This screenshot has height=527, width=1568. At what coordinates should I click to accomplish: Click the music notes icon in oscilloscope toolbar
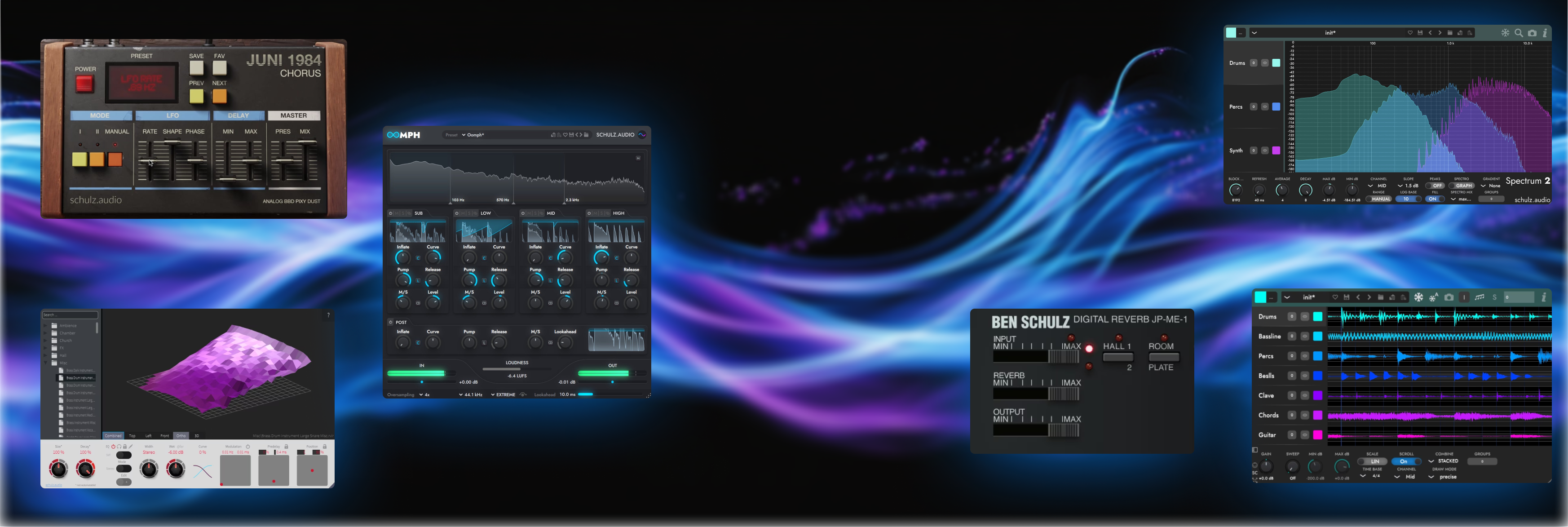coord(1479,297)
